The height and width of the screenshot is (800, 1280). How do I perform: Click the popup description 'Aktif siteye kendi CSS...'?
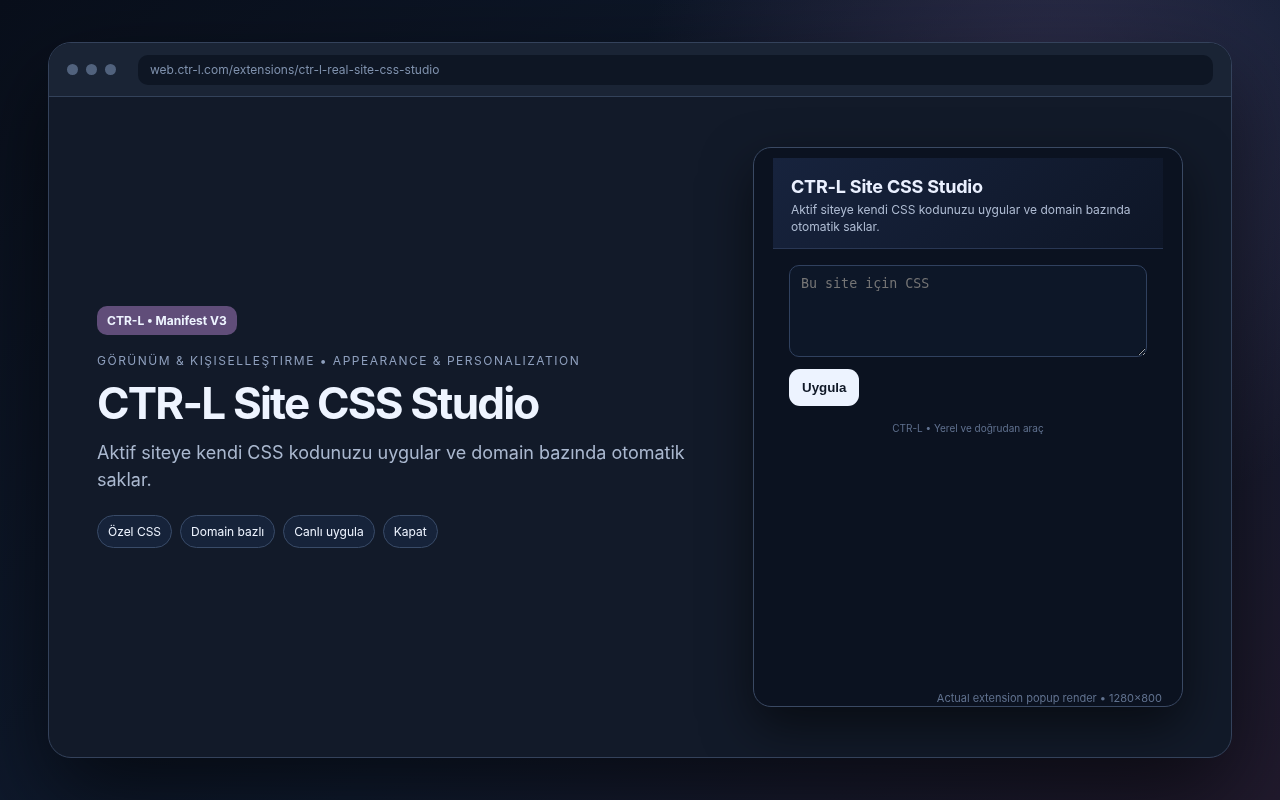point(961,218)
